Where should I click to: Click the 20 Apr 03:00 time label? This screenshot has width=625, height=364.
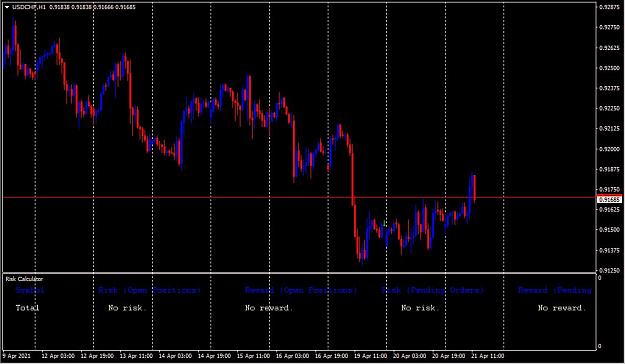[x=409, y=356]
